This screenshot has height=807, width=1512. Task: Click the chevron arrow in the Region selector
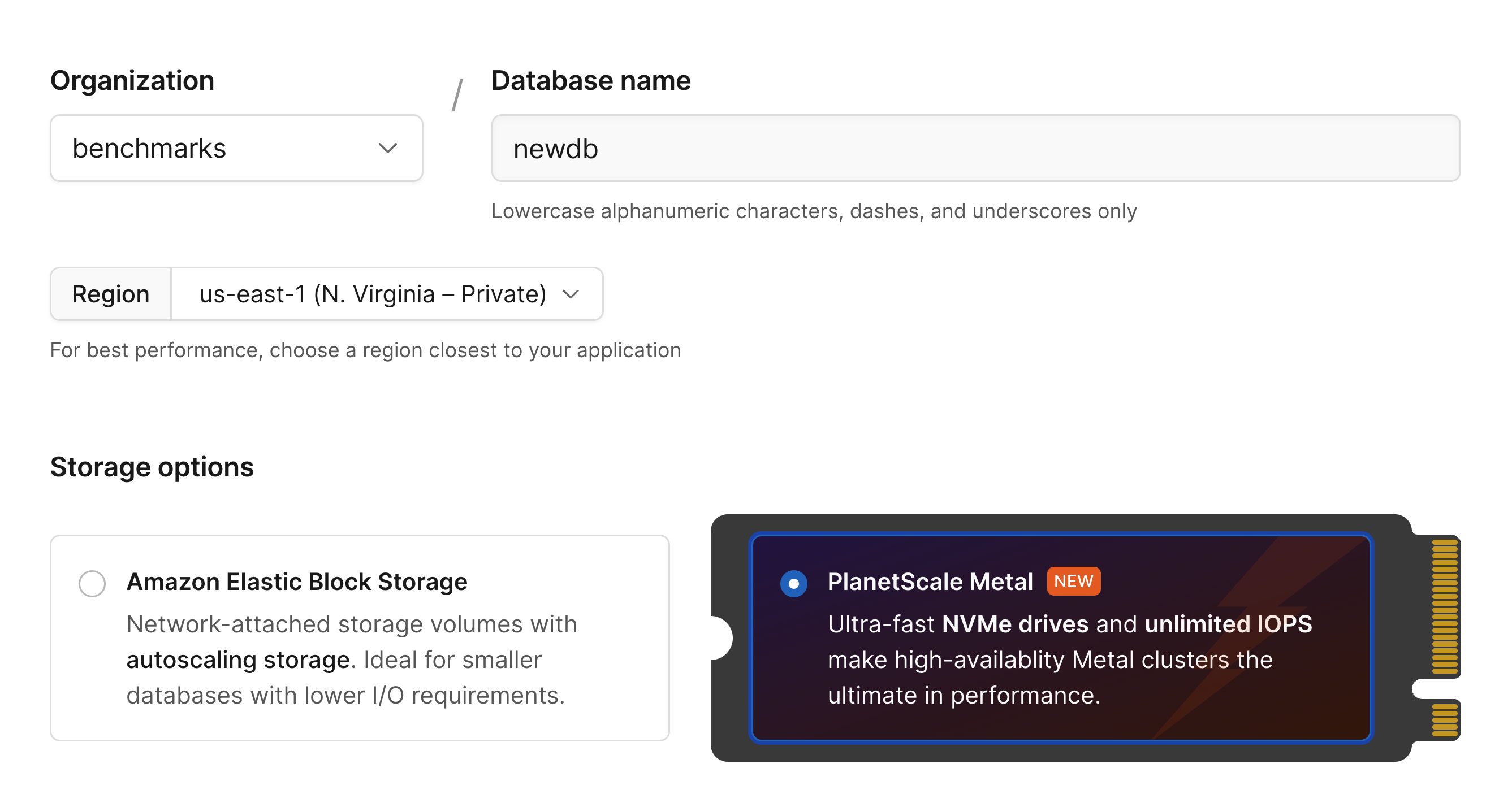click(571, 294)
